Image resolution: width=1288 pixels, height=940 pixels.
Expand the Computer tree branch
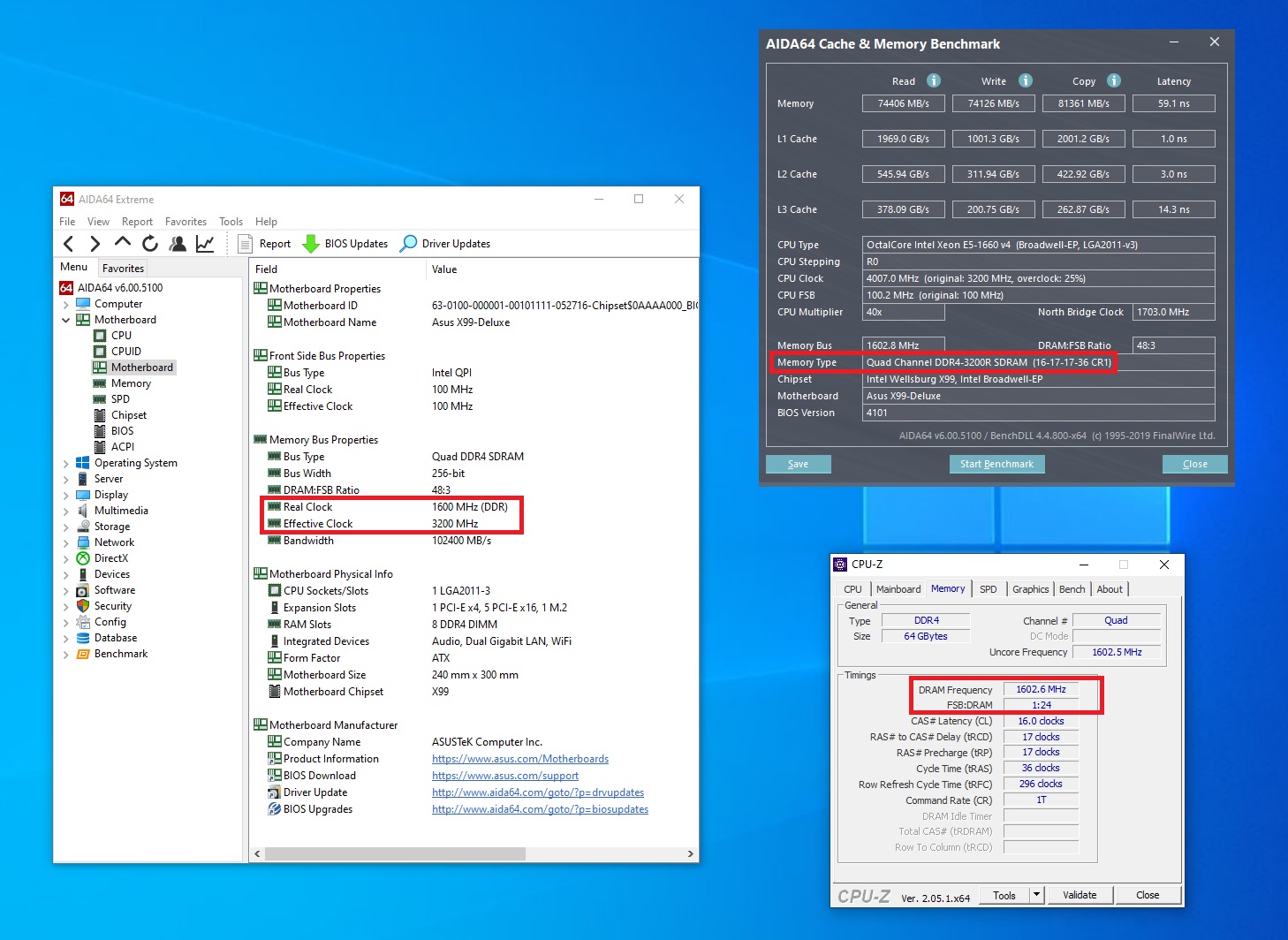click(66, 304)
